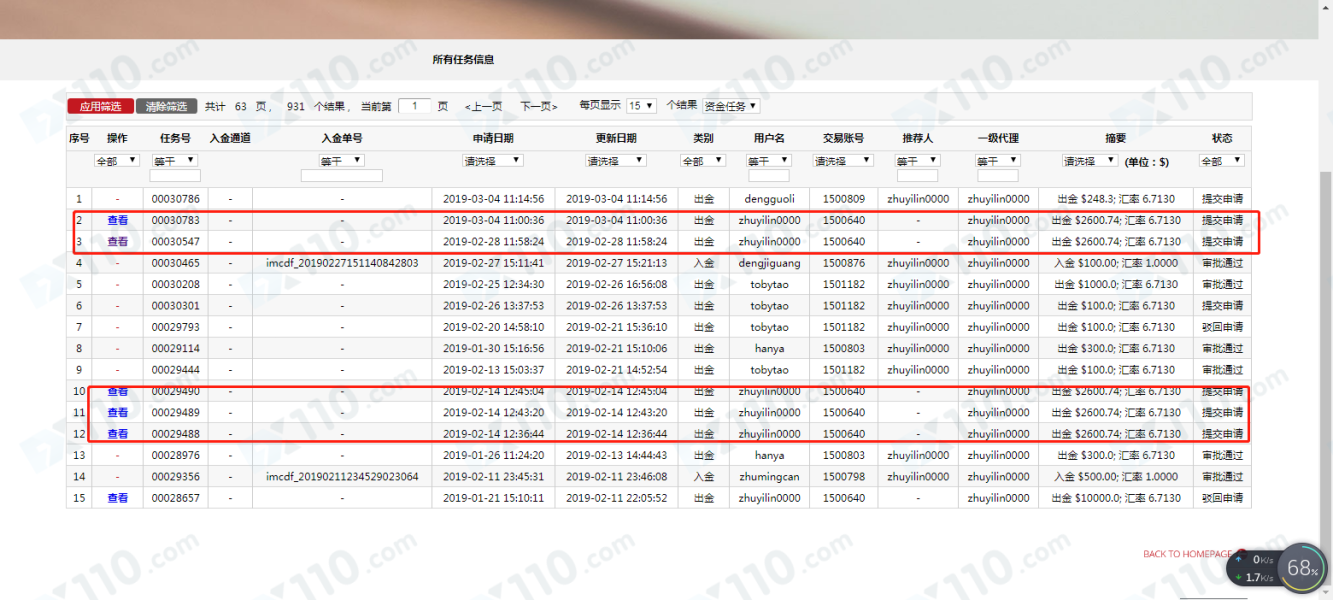Image resolution: width=1333 pixels, height=600 pixels.
Task: Focus the 用户名 filter text box
Action: point(768,176)
